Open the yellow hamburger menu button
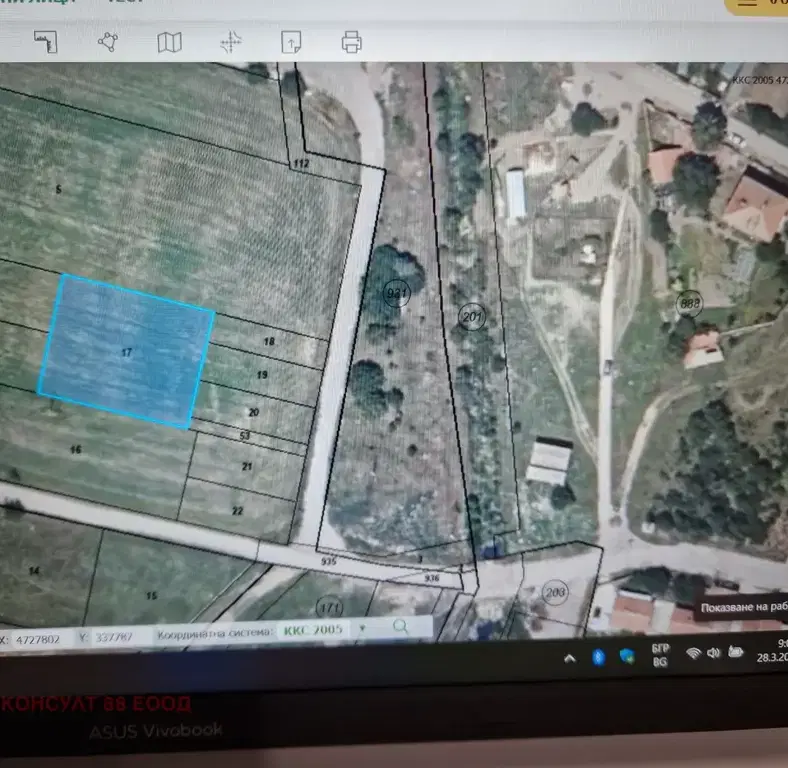 click(757, 5)
